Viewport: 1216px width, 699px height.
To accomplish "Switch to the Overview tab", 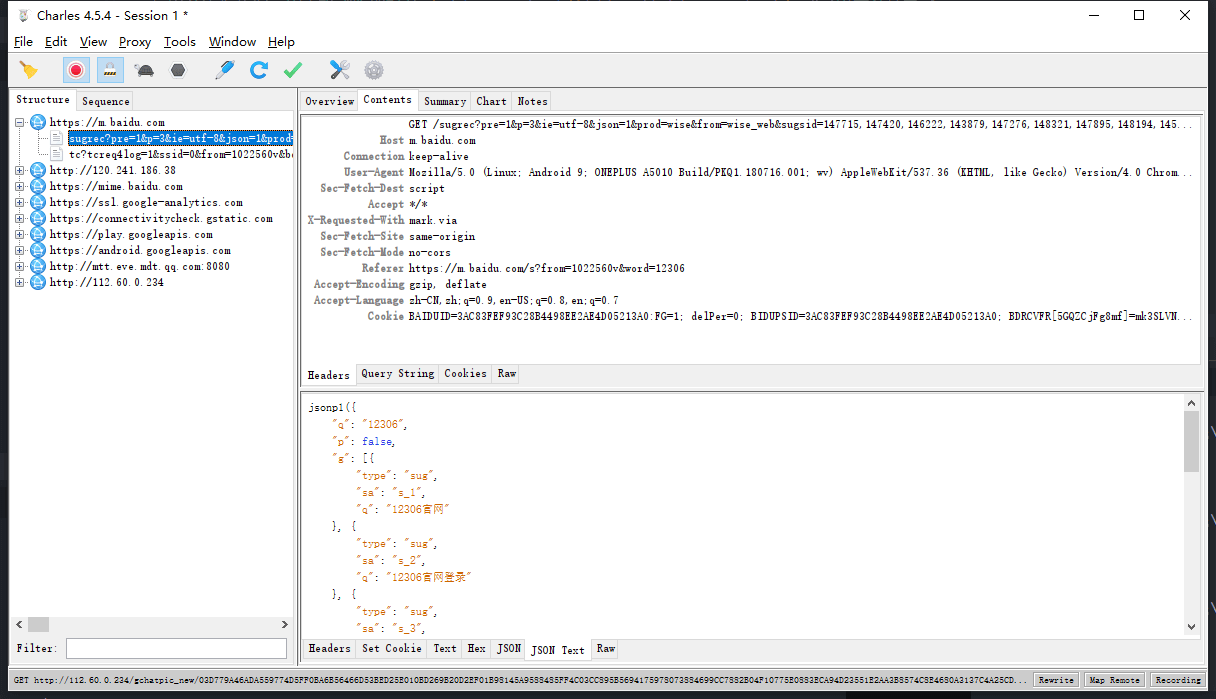I will click(x=330, y=101).
